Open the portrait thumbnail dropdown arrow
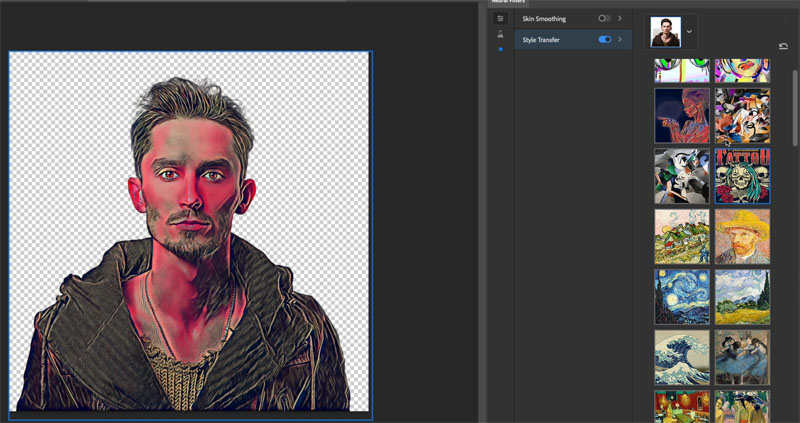The image size is (800, 423). coord(689,32)
